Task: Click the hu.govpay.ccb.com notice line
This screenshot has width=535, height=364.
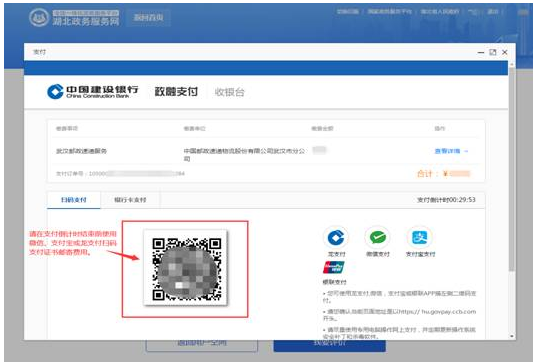Action: (399, 315)
